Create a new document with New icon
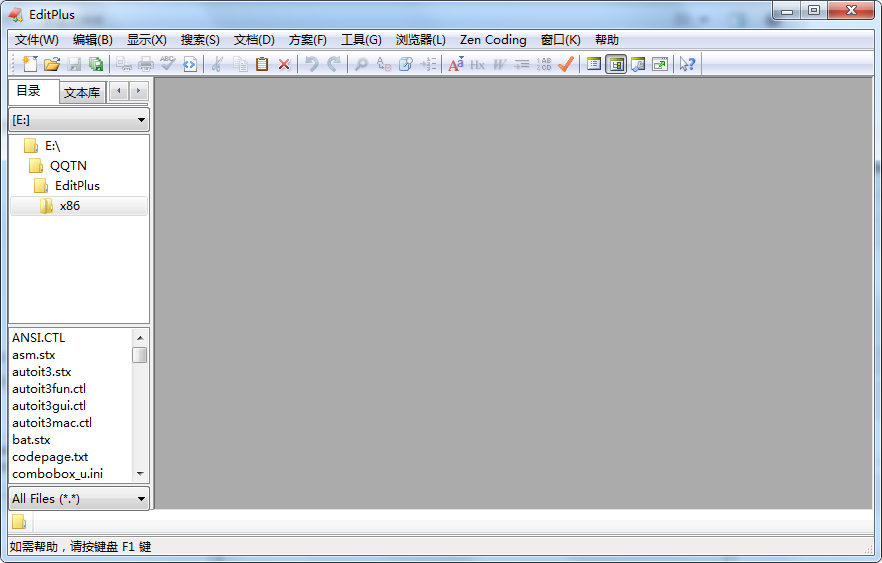The image size is (882, 563). pos(30,64)
